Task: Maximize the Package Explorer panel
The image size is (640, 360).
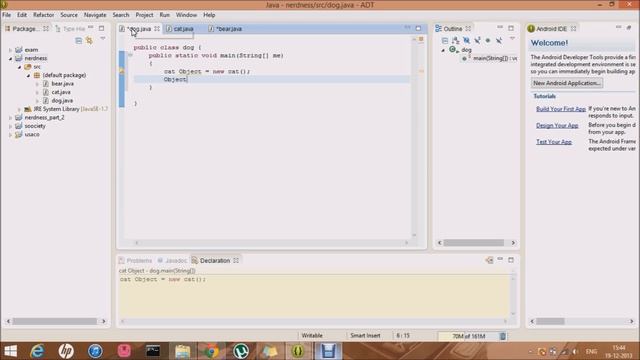Action: [x=101, y=28]
